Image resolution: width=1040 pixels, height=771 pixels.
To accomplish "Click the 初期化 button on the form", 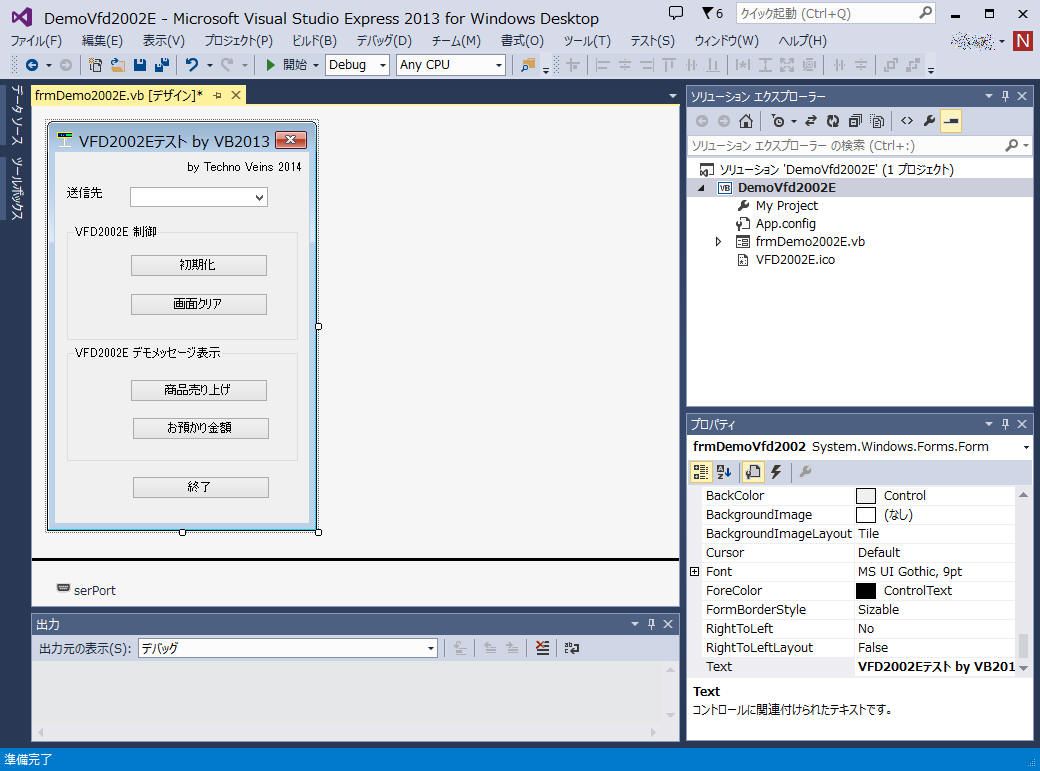I will [199, 265].
